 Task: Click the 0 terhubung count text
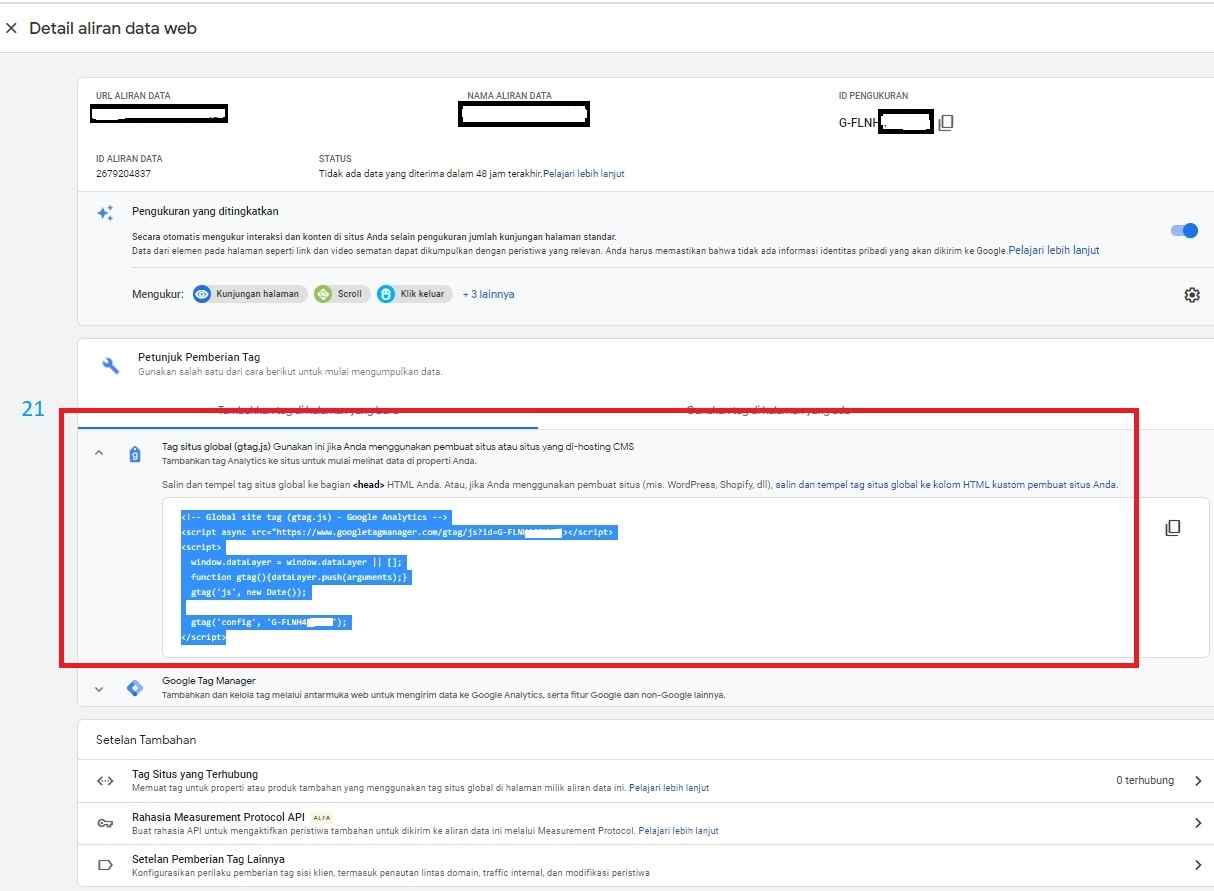(x=1145, y=780)
